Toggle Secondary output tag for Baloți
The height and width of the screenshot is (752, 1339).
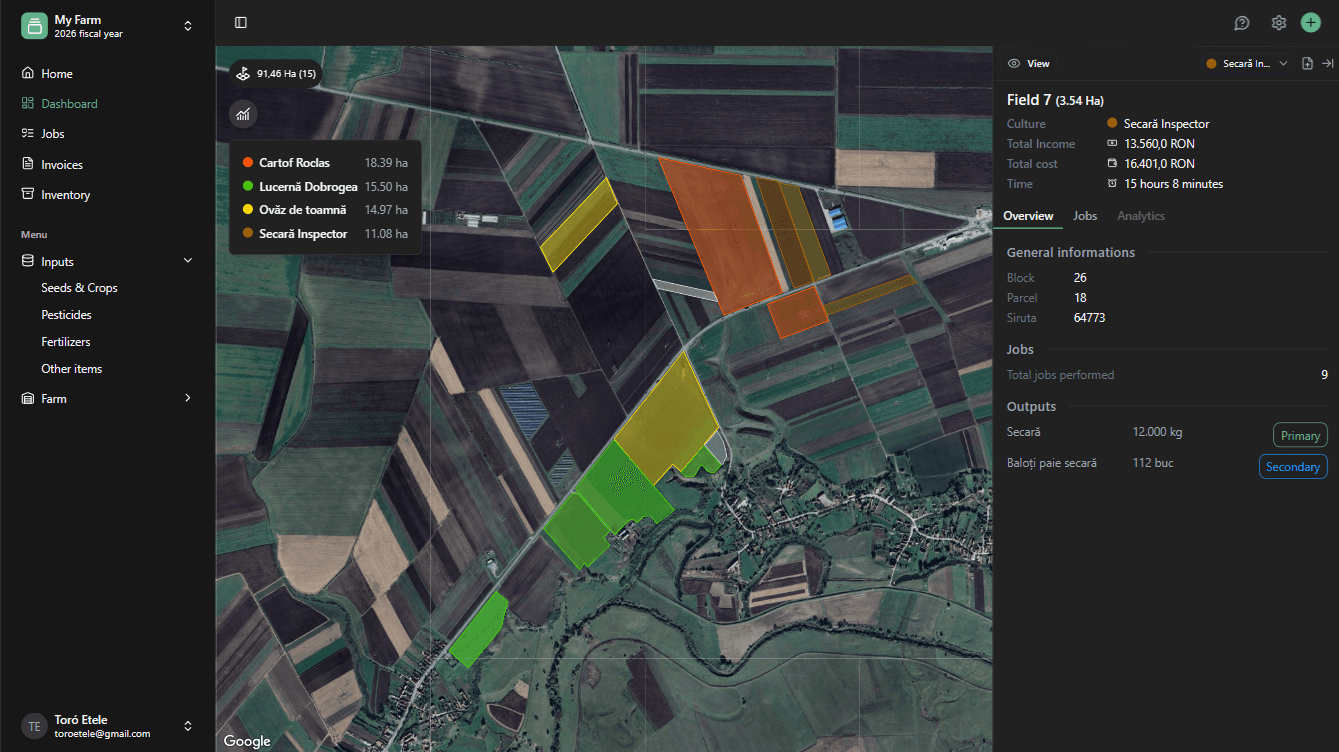pos(1292,466)
